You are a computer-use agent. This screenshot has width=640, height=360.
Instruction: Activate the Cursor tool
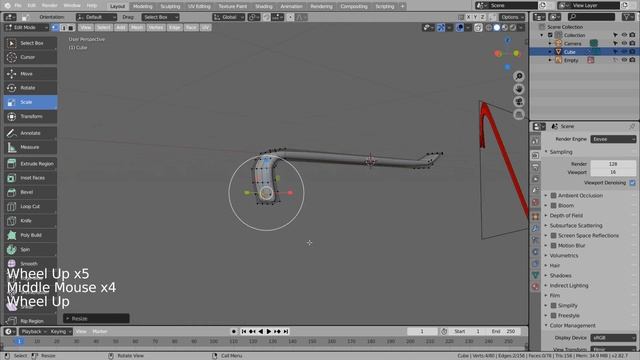coord(31,57)
